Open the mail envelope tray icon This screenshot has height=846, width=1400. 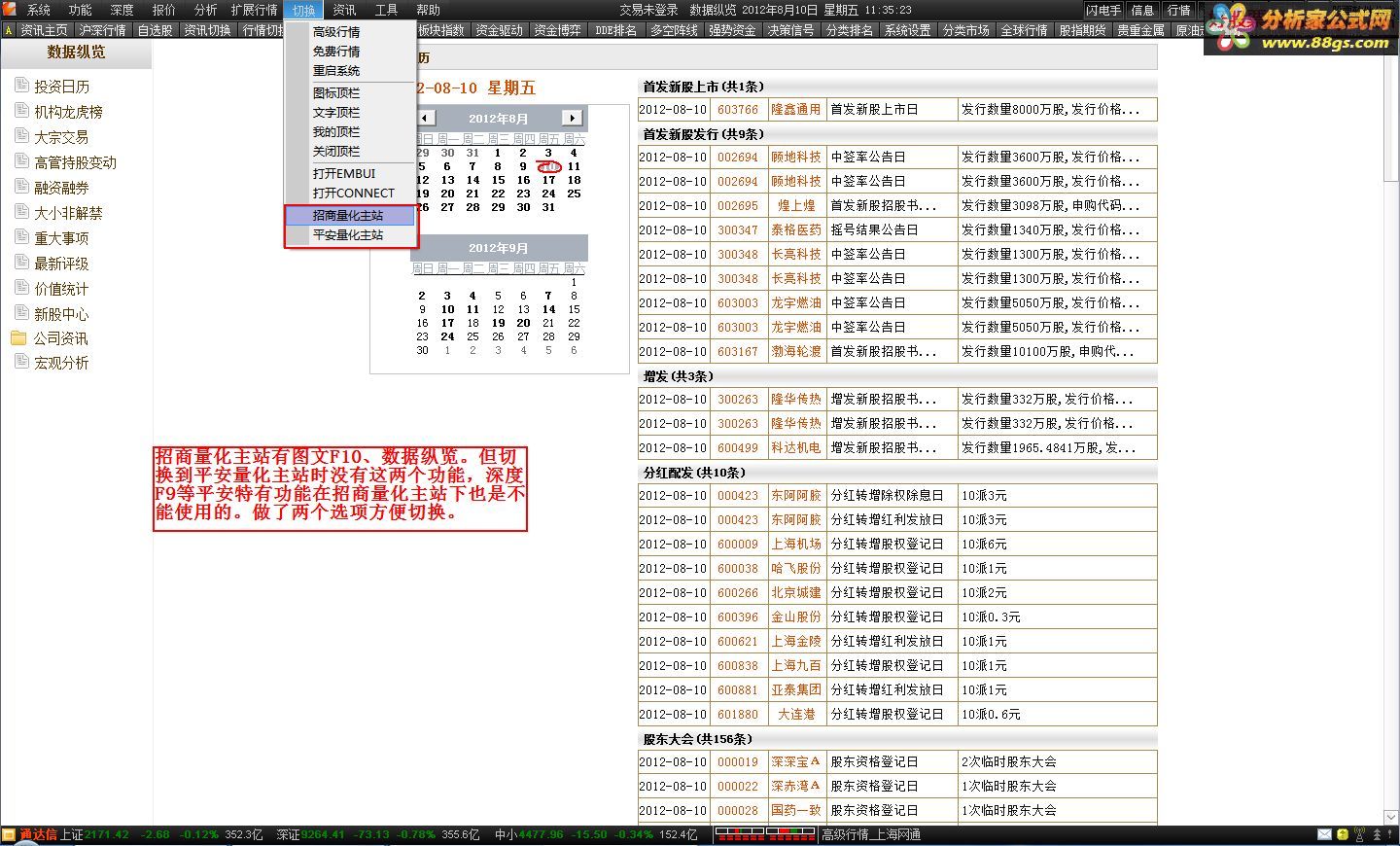coord(1324,834)
